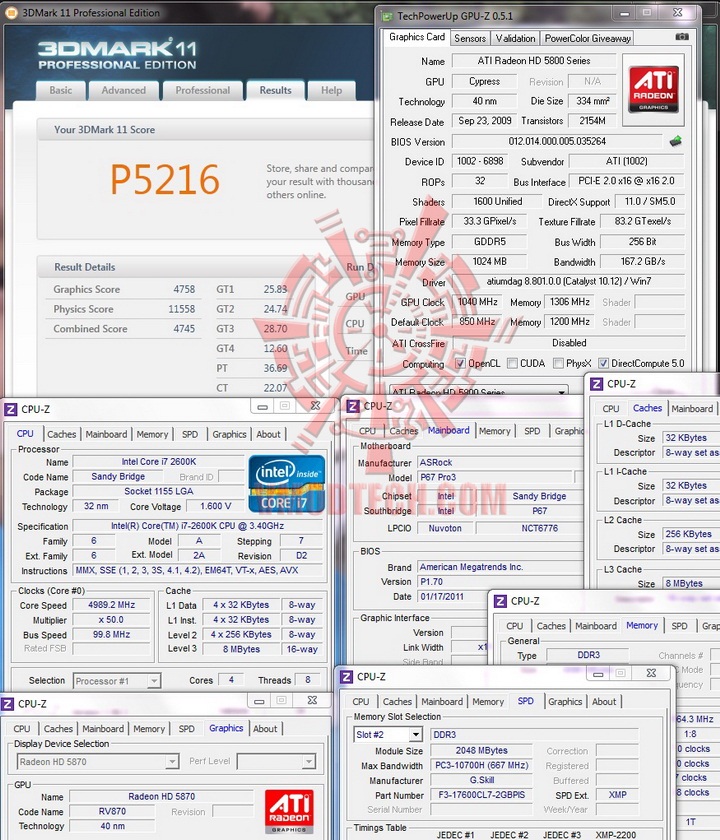Click the ATI Radeon logo in GPU-Z

[x=653, y=89]
